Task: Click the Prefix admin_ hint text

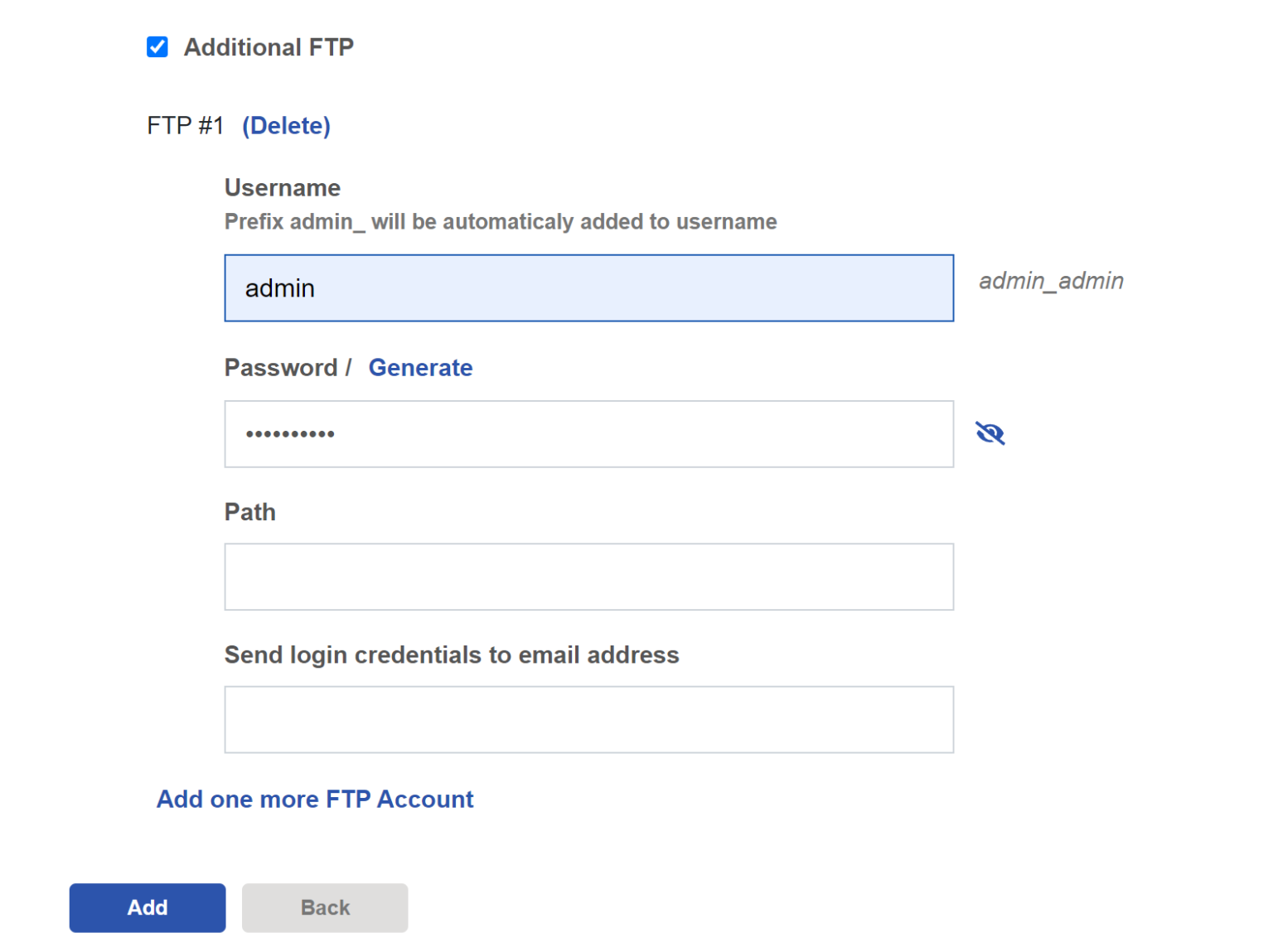Action: point(501,222)
